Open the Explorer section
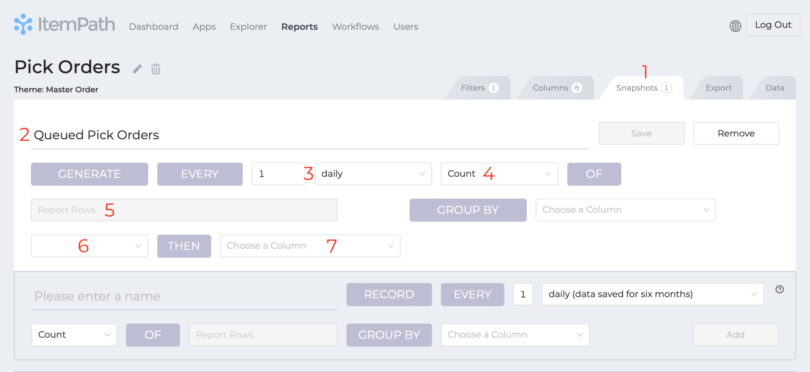 click(x=248, y=26)
